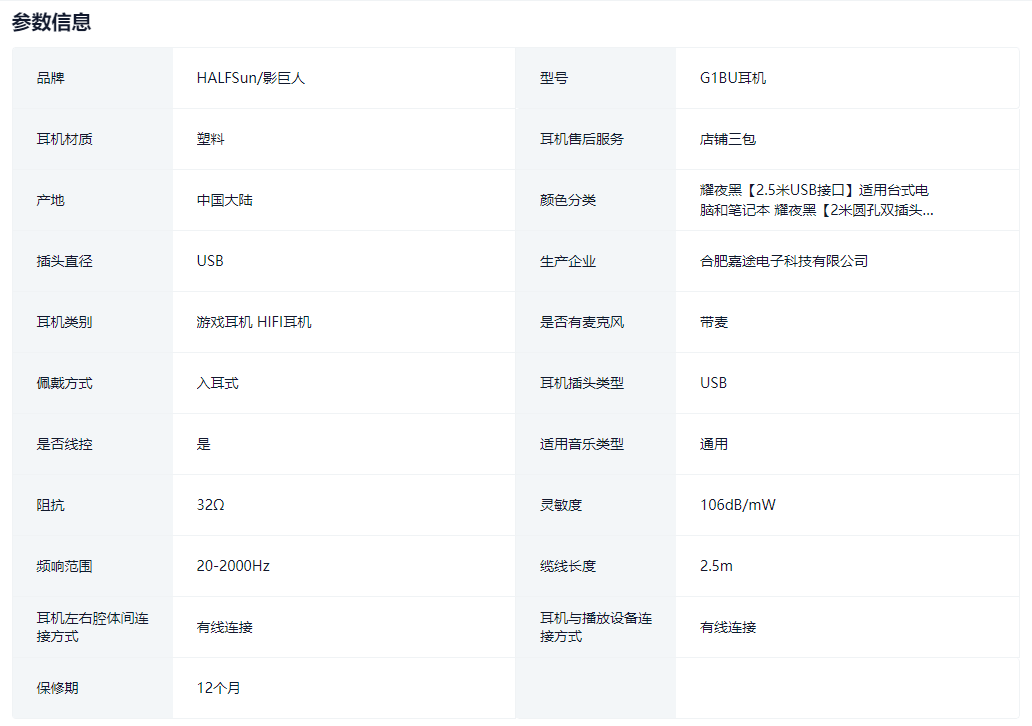Select the warranty value 12个月
Image resolution: width=1032 pixels, height=726 pixels.
(x=219, y=688)
